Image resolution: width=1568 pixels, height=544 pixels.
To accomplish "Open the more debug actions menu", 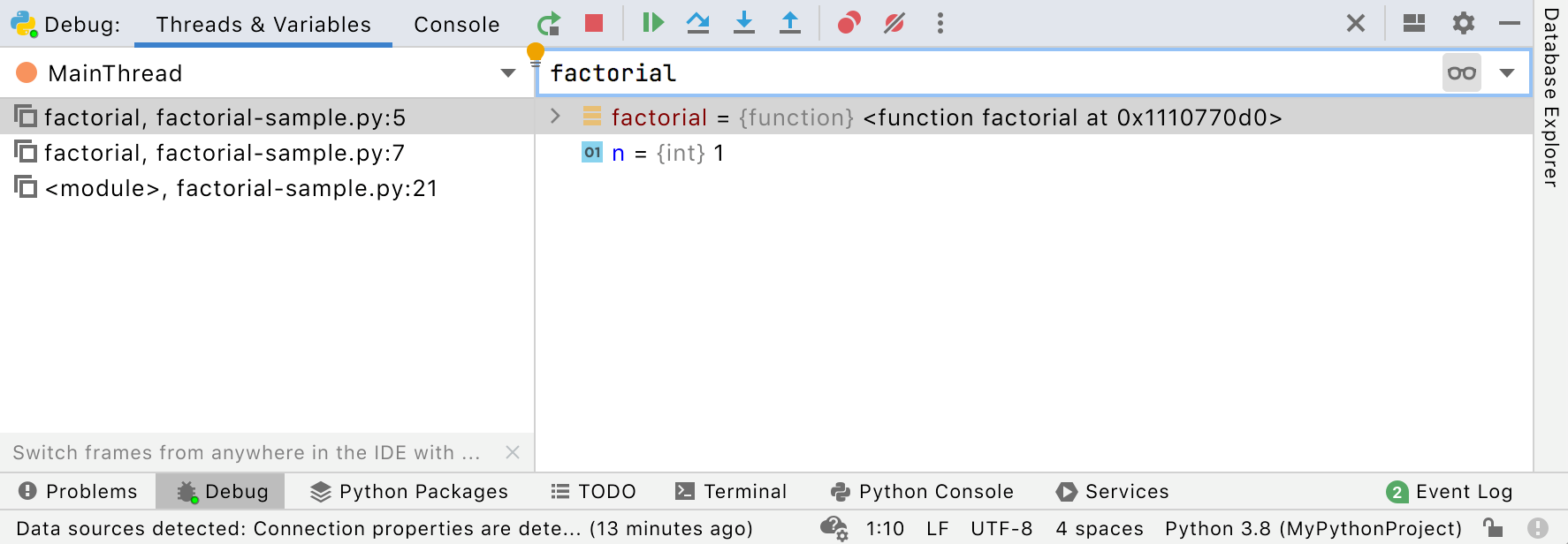I will point(940,24).
